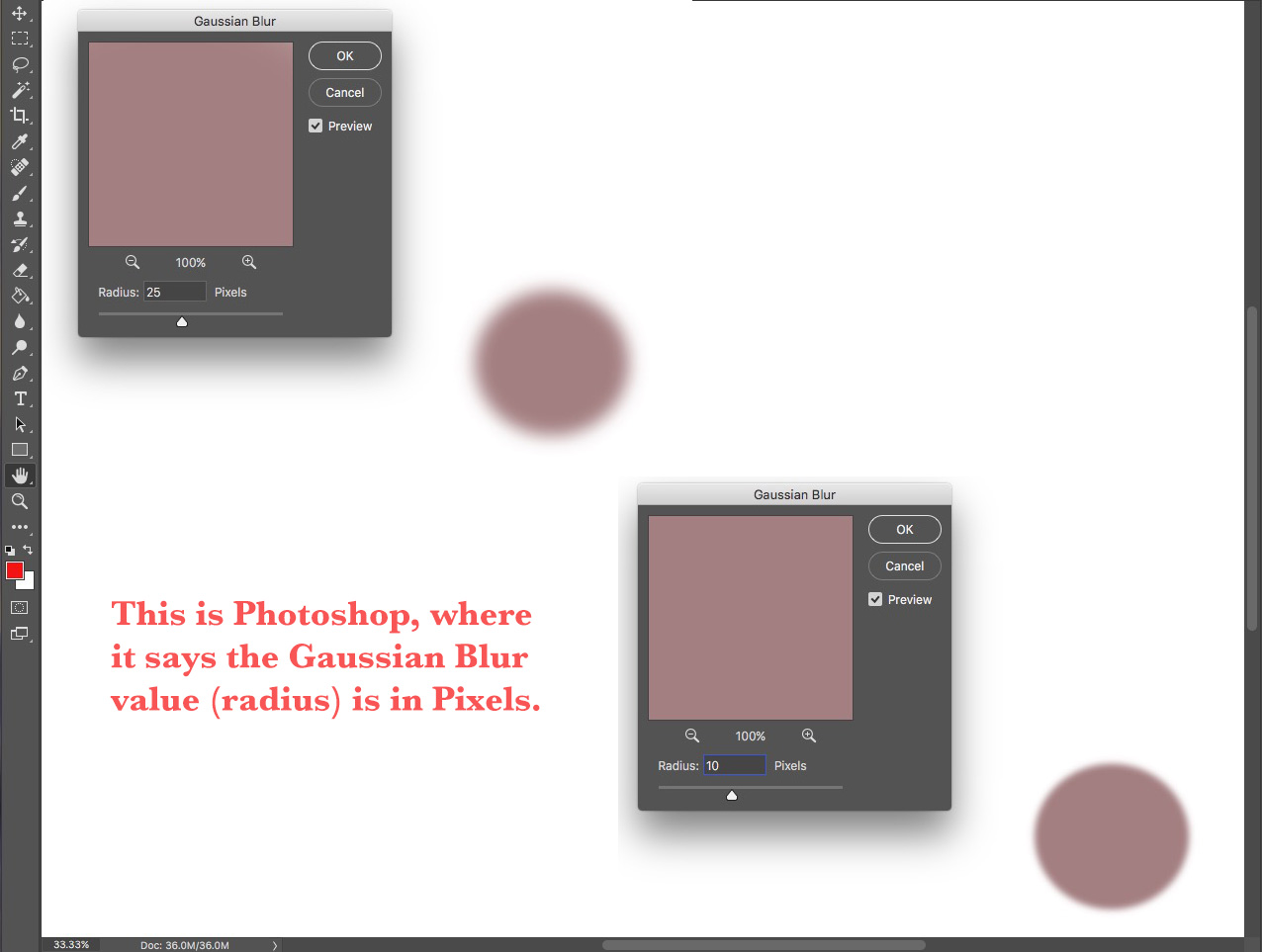
Task: Click the horizontal scrollbar thumb
Action: [x=764, y=945]
